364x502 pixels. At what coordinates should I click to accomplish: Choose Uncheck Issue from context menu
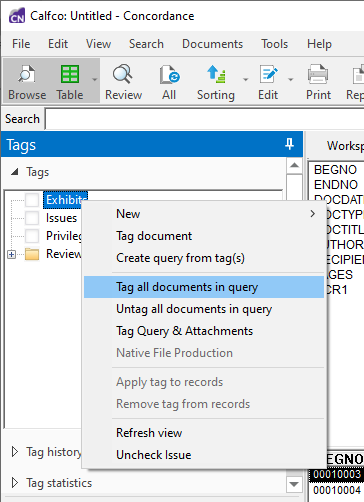204,455
